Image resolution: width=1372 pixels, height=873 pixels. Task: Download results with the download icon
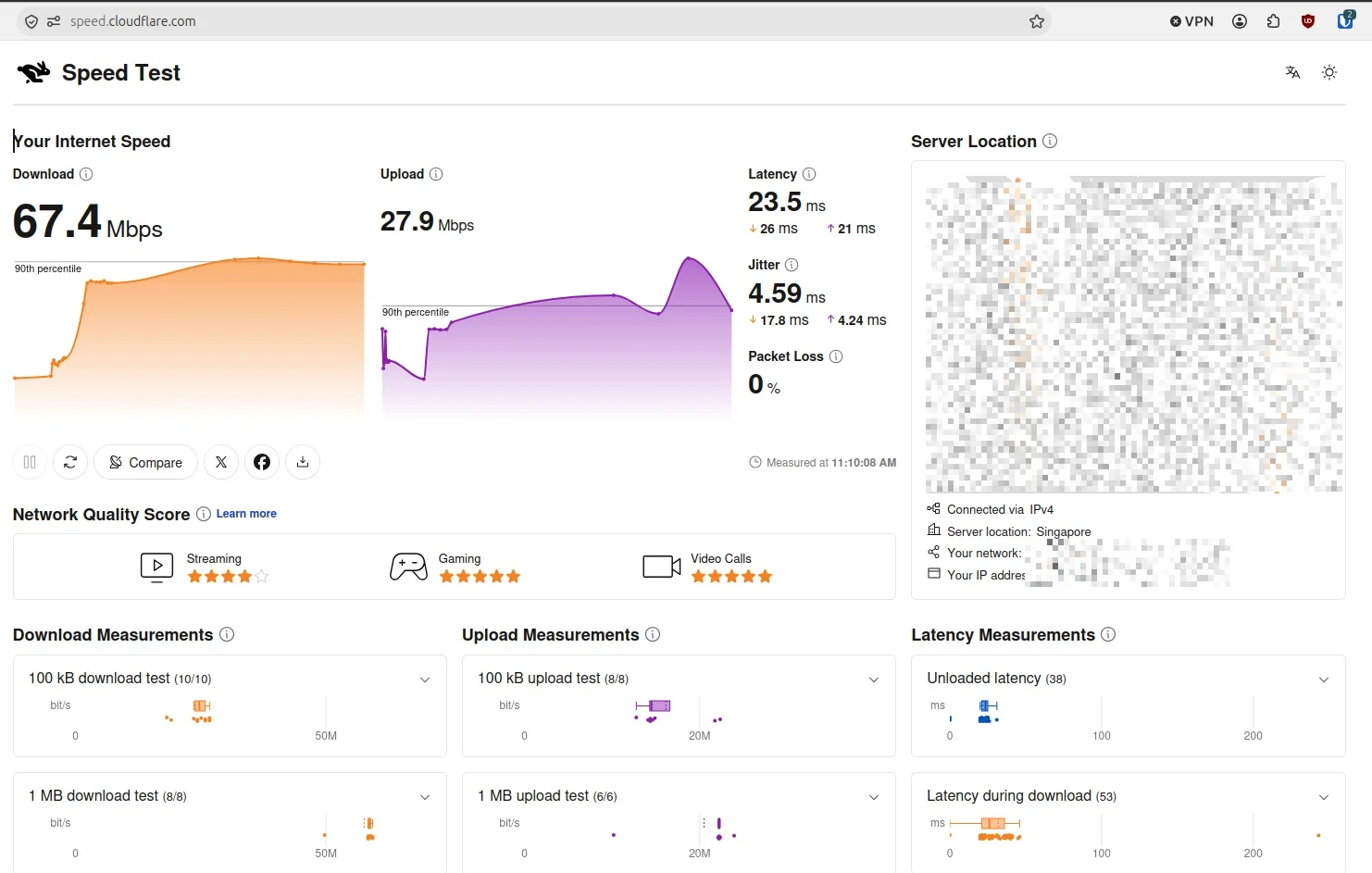point(303,462)
